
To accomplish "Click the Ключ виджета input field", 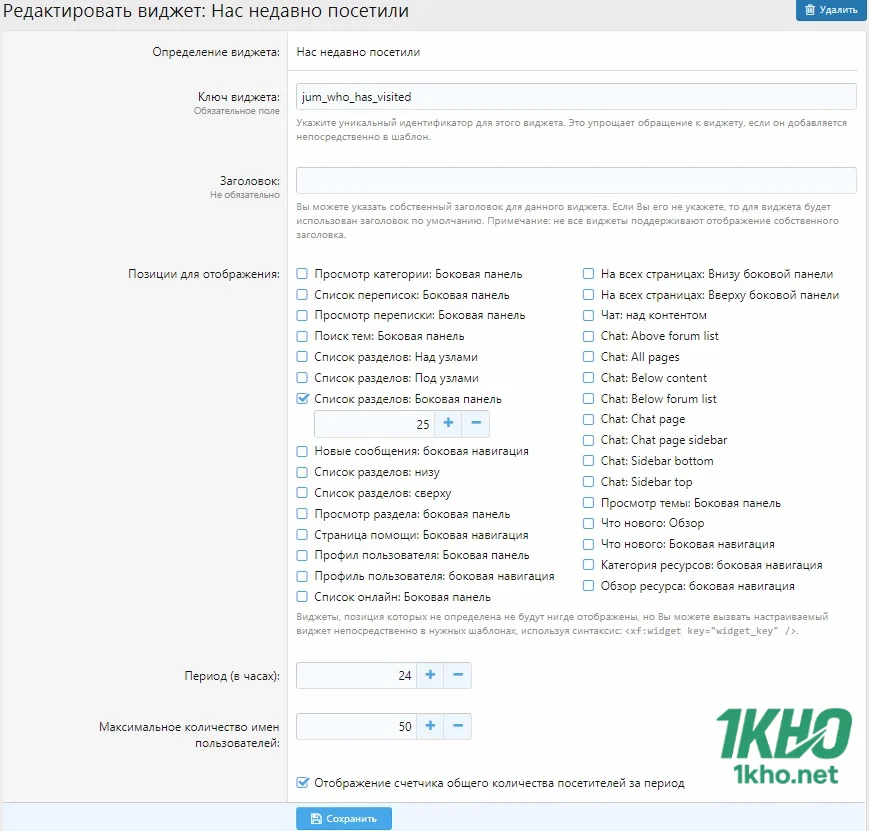I will pos(576,96).
